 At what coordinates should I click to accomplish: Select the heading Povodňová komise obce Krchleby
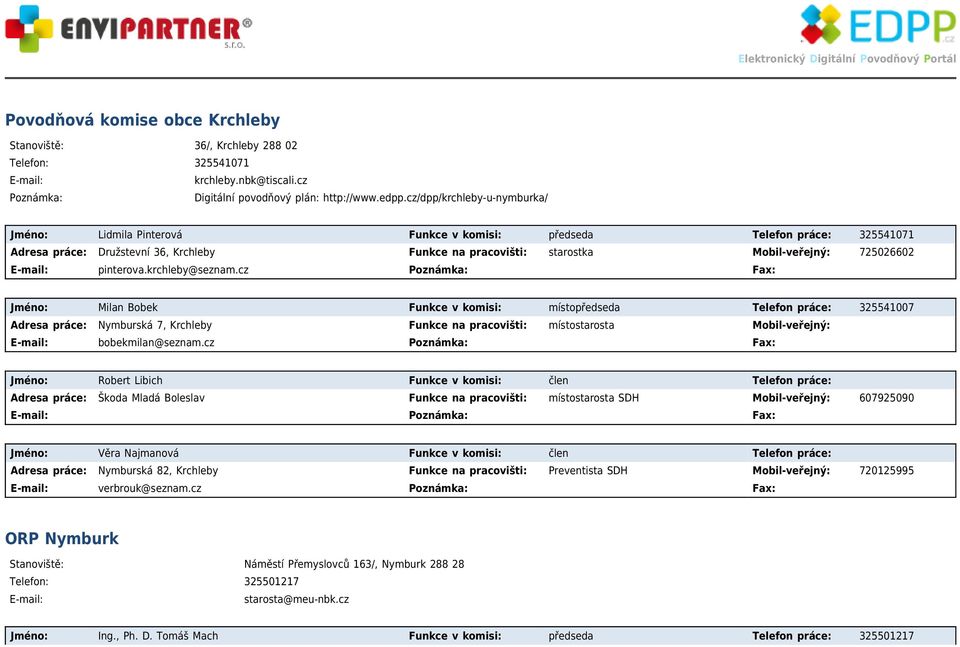[x=142, y=120]
